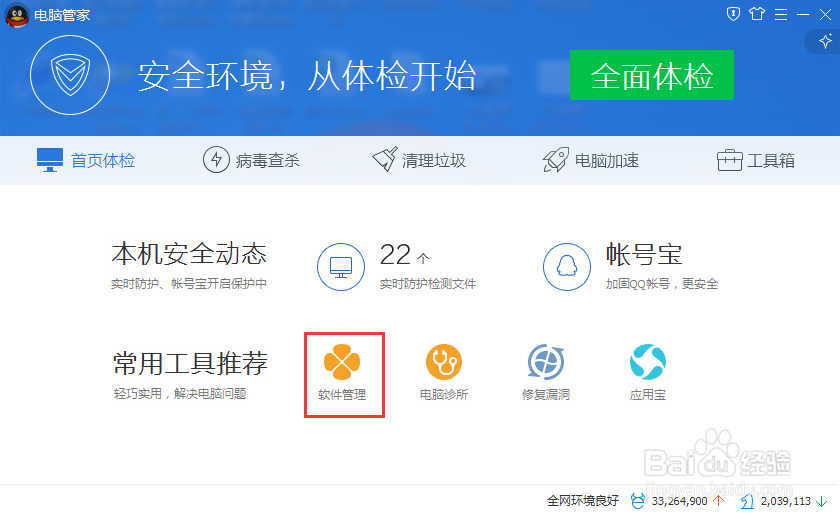The width and height of the screenshot is (840, 519).
Task: Switch to the 首页体检 tab
Action: coord(86,160)
